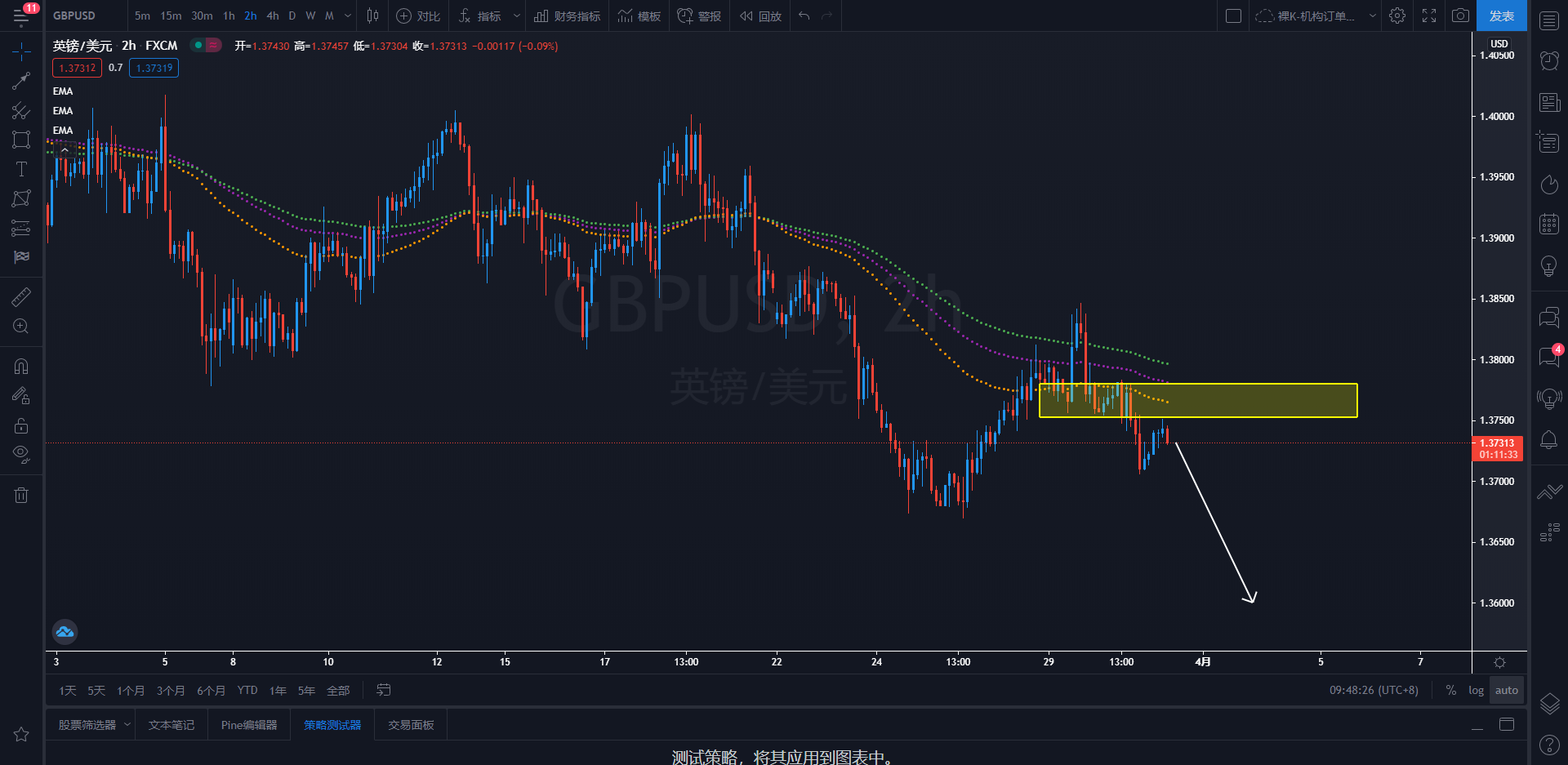Select the trend line drawing tool

(21, 81)
